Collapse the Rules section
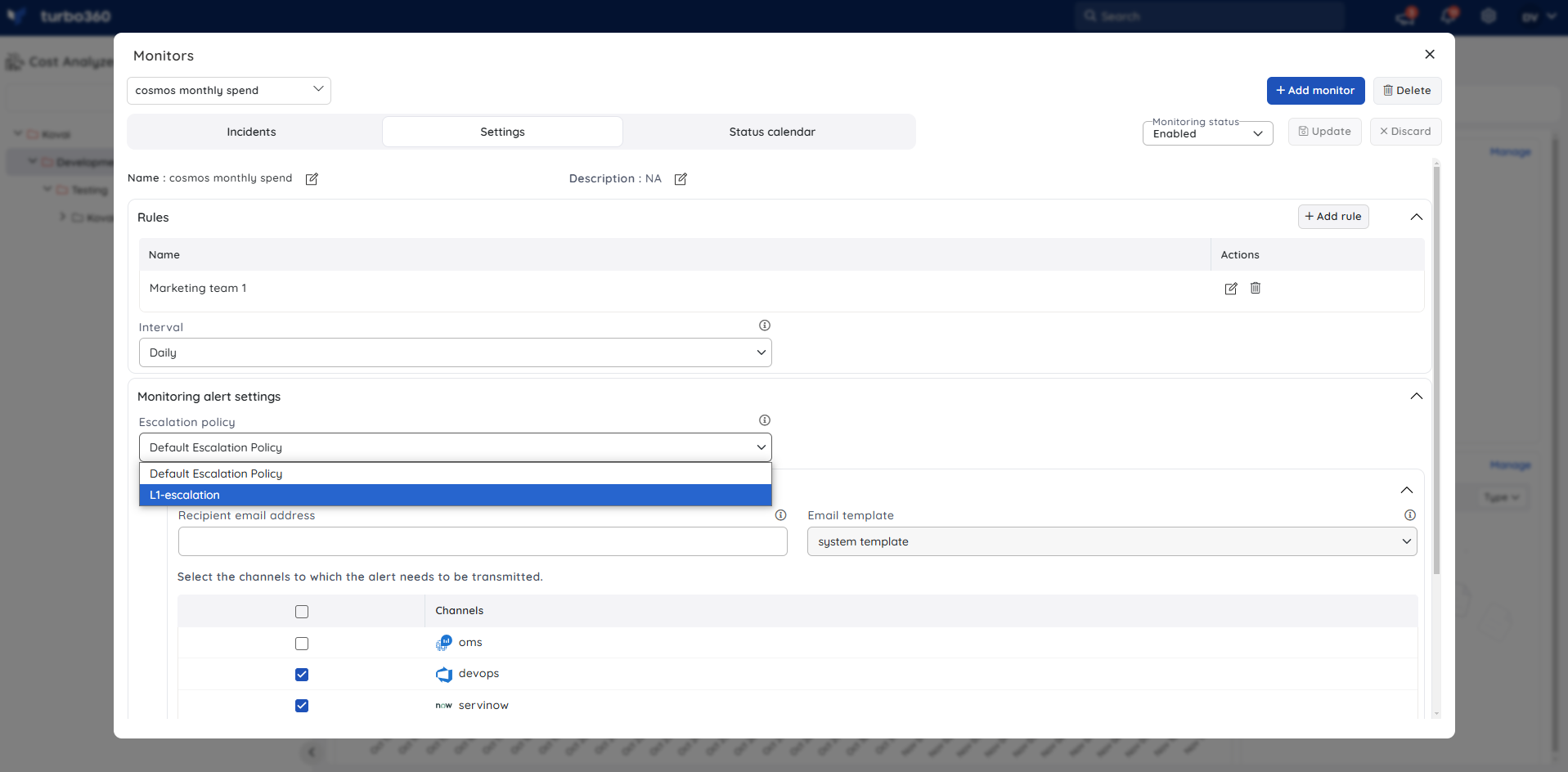 point(1417,217)
